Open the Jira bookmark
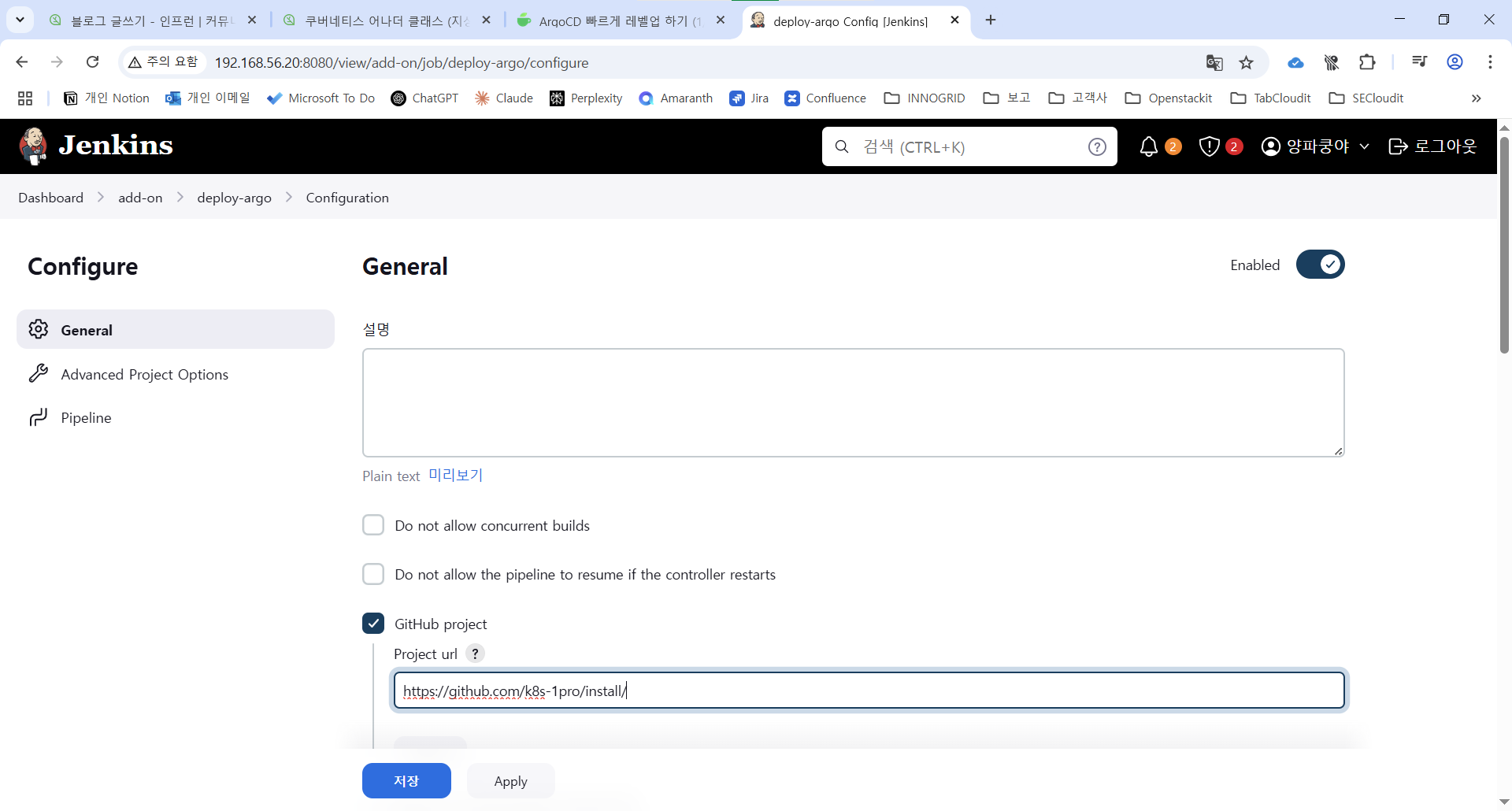This screenshot has width=1512, height=811. (749, 98)
